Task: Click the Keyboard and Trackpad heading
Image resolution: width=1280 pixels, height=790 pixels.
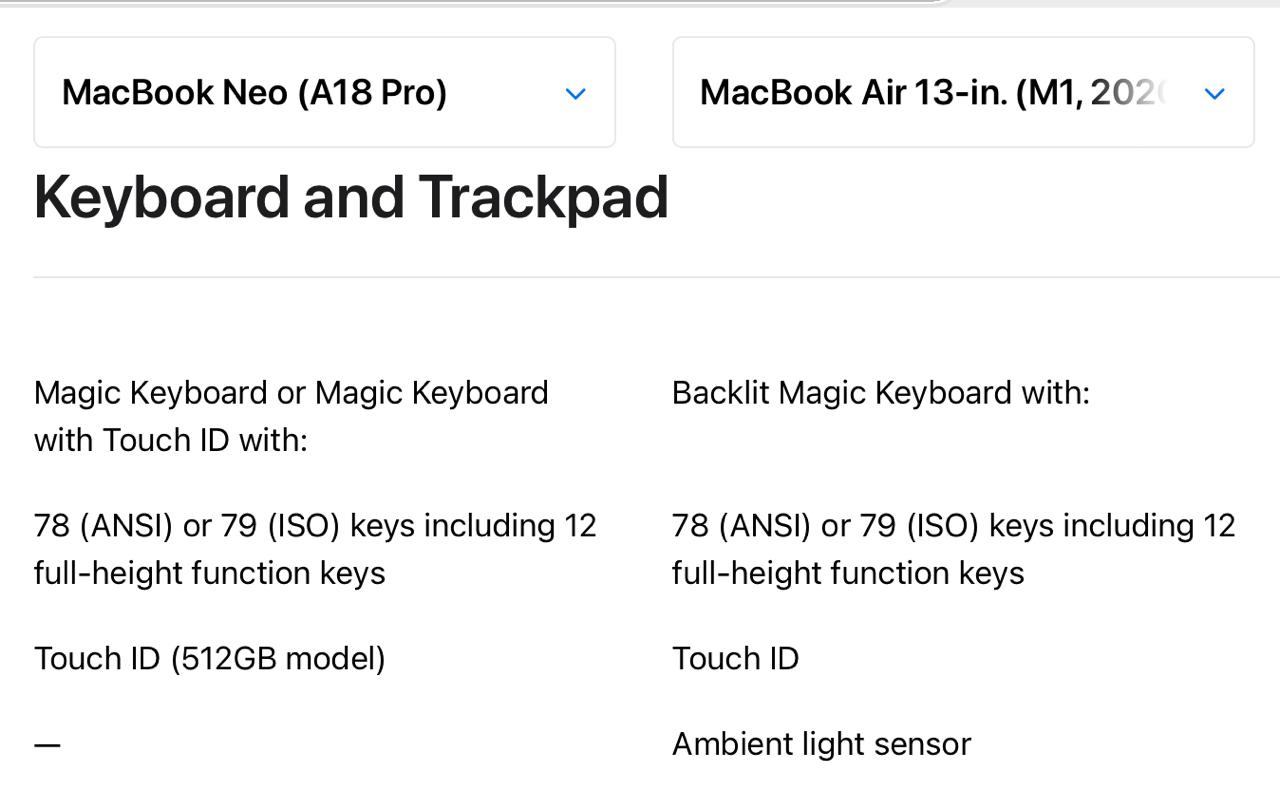Action: pos(351,197)
